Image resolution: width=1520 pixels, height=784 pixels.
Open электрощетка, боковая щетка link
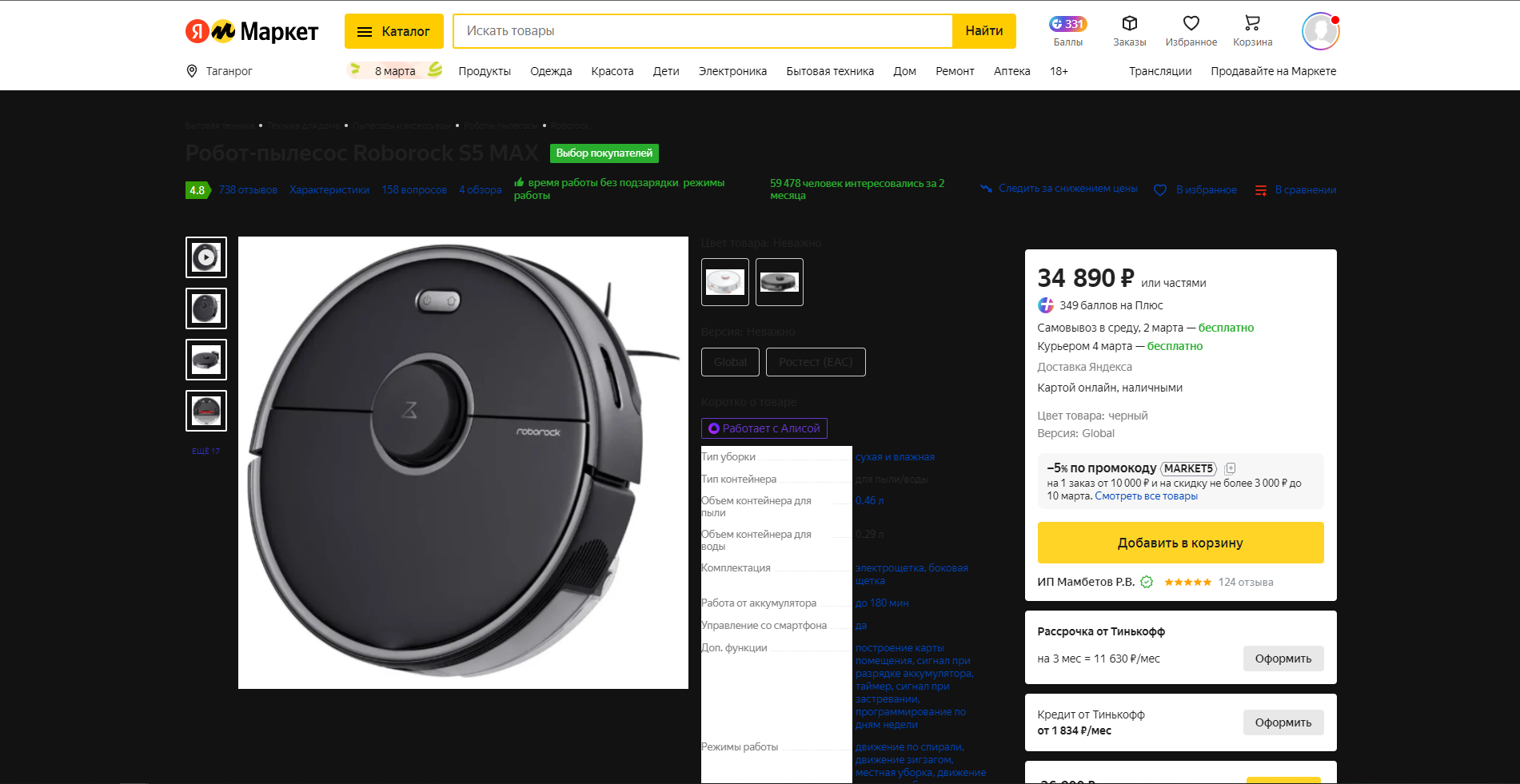[x=912, y=575]
